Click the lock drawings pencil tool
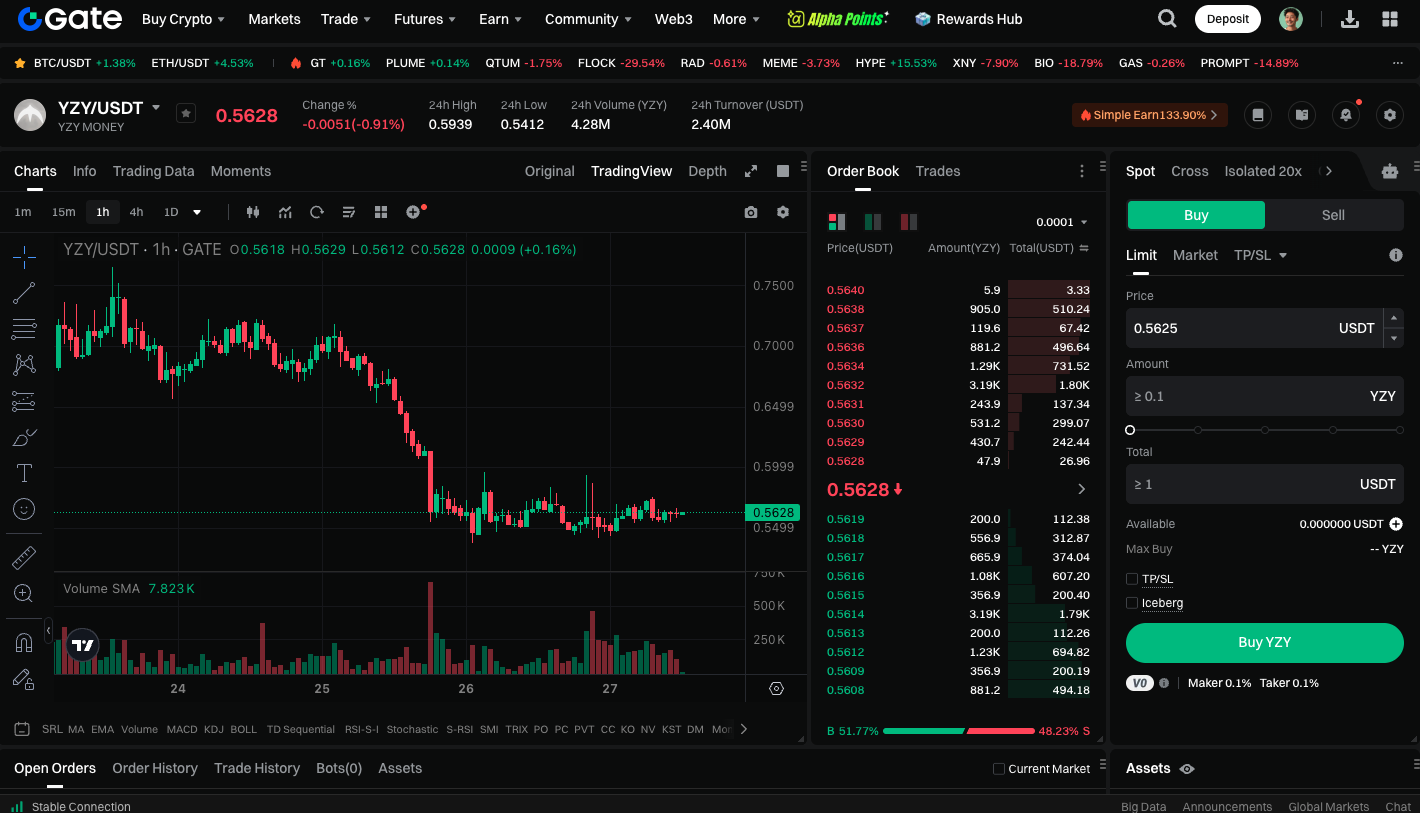This screenshot has width=1420, height=813. 24,678
